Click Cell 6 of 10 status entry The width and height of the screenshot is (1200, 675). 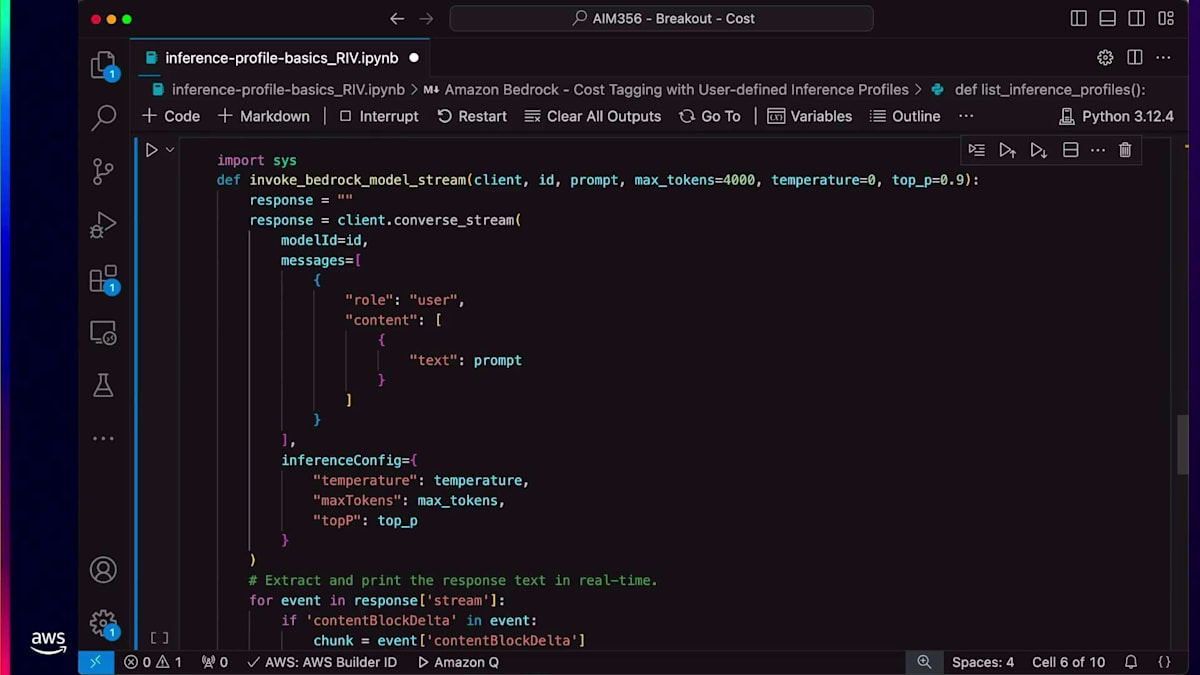(1069, 662)
